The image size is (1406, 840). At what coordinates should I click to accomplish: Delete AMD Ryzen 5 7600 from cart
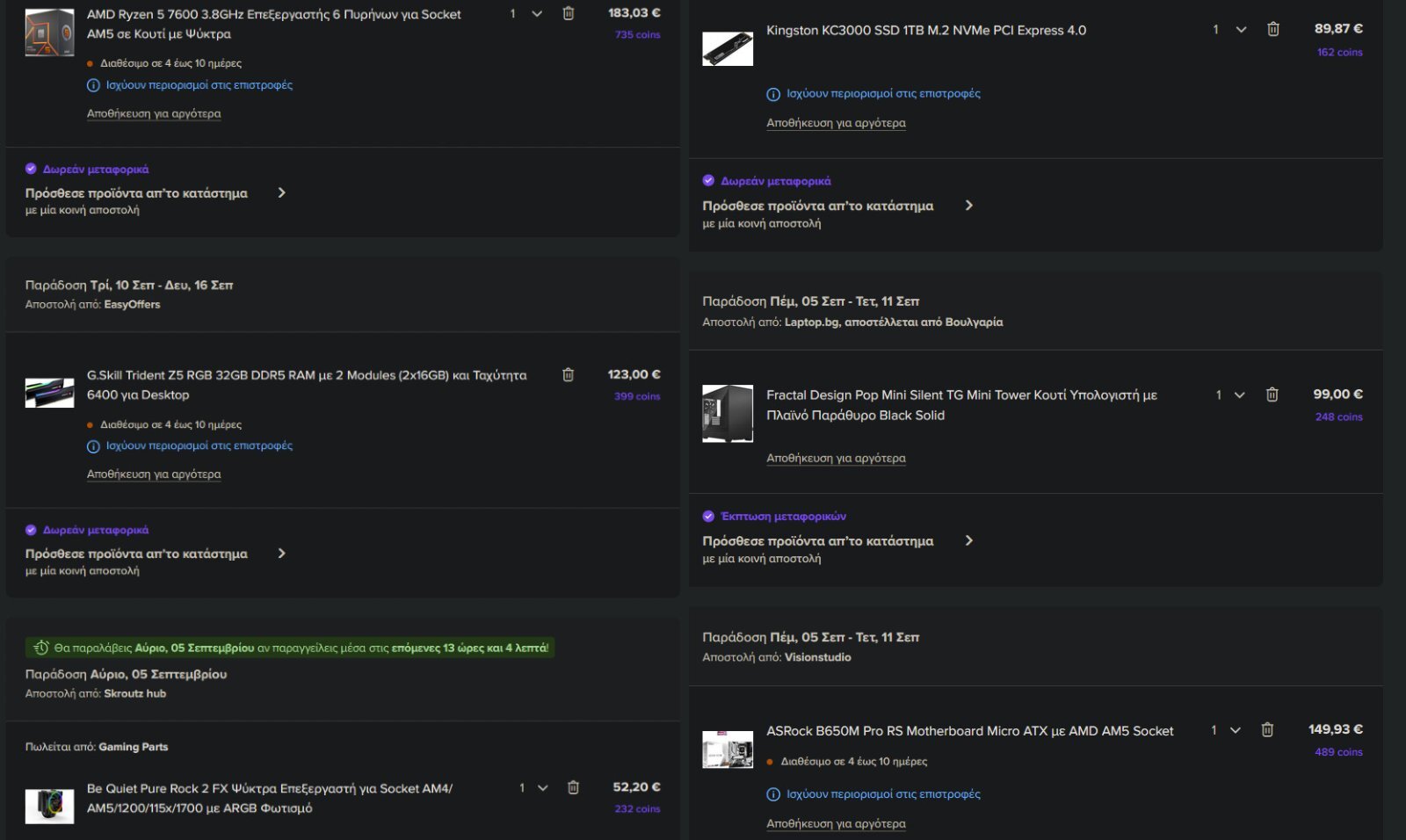(569, 13)
